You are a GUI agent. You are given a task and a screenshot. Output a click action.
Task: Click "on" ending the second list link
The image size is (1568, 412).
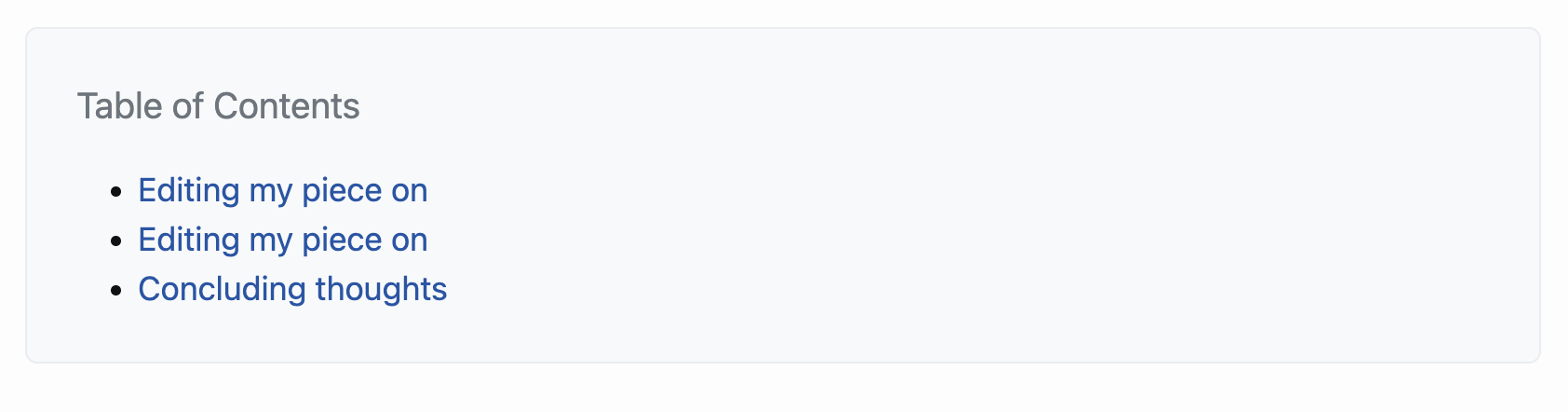click(x=410, y=240)
